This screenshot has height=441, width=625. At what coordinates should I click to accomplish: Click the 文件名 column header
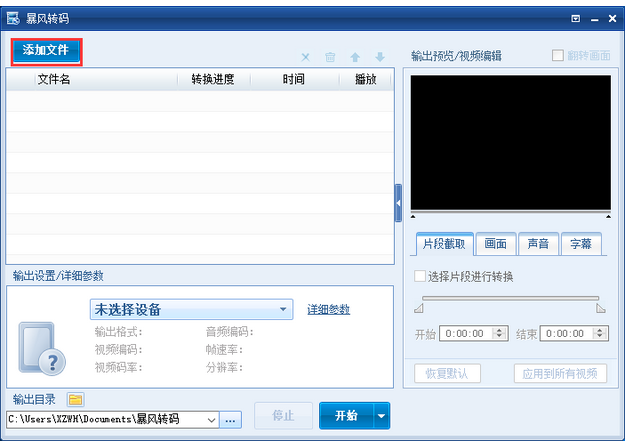(x=106, y=79)
